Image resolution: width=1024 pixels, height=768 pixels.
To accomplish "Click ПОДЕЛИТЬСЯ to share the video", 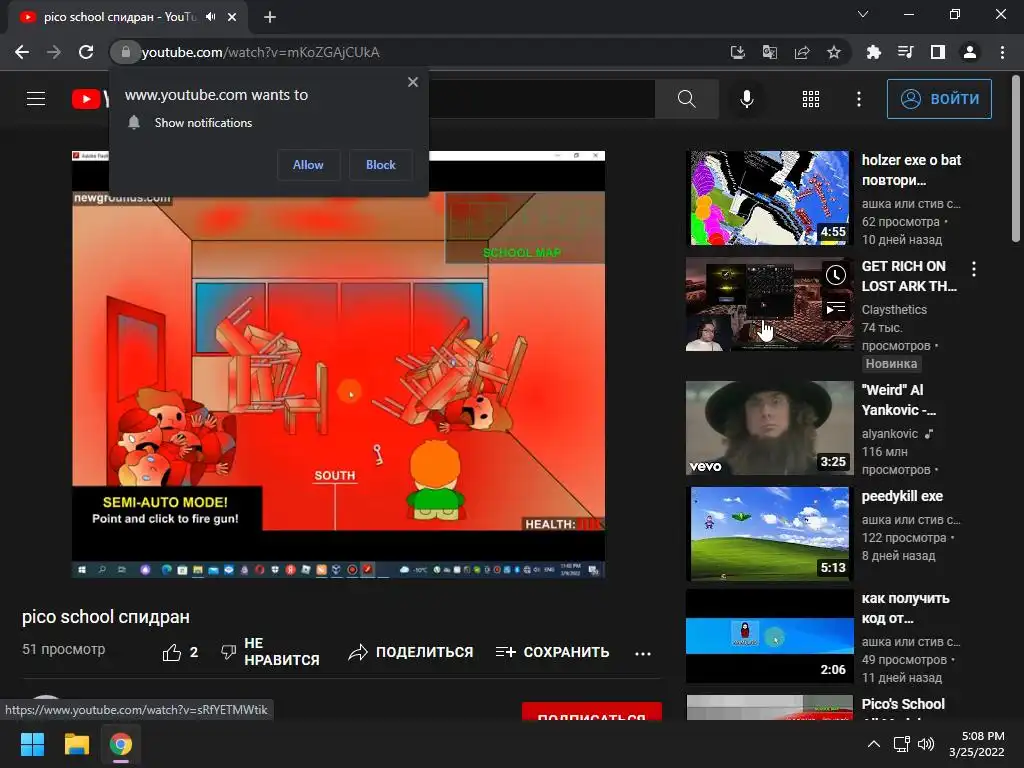I will pyautogui.click(x=411, y=652).
